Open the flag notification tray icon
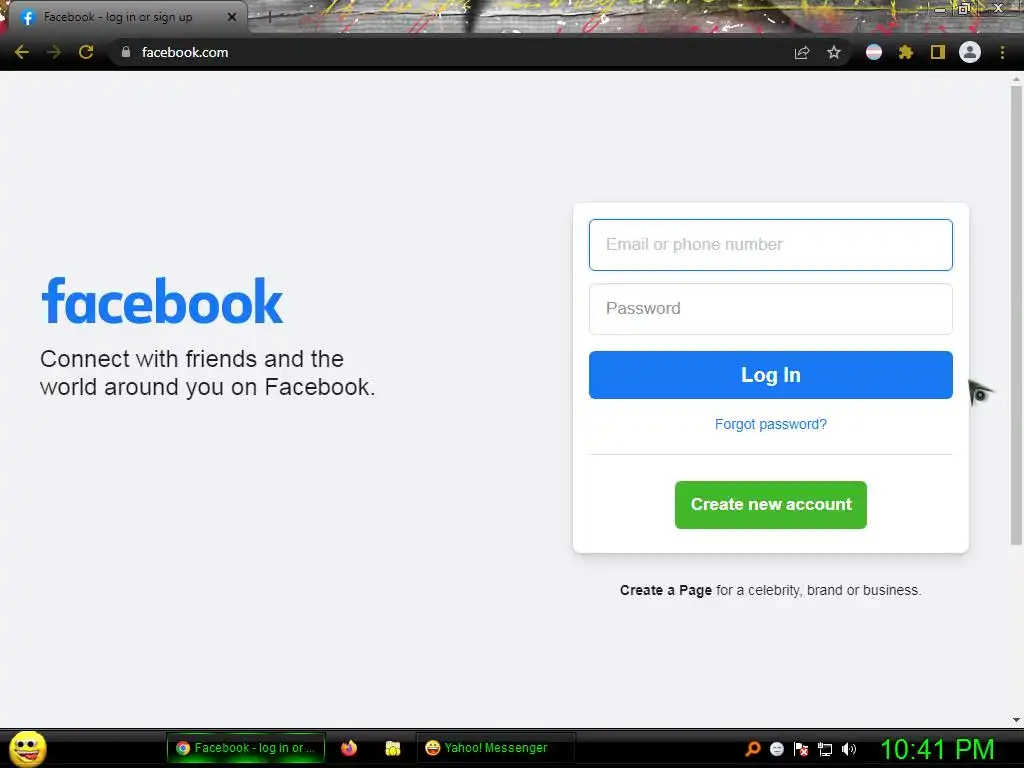 coord(801,749)
